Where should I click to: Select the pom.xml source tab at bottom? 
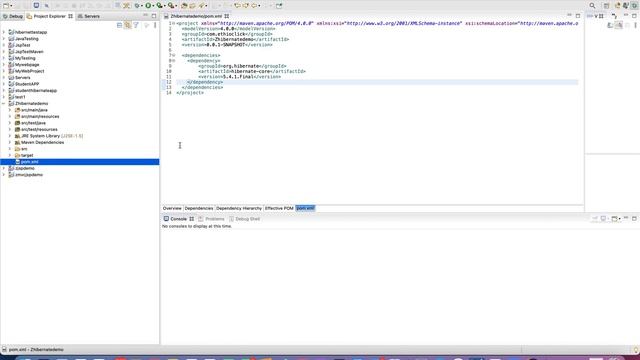click(305, 208)
